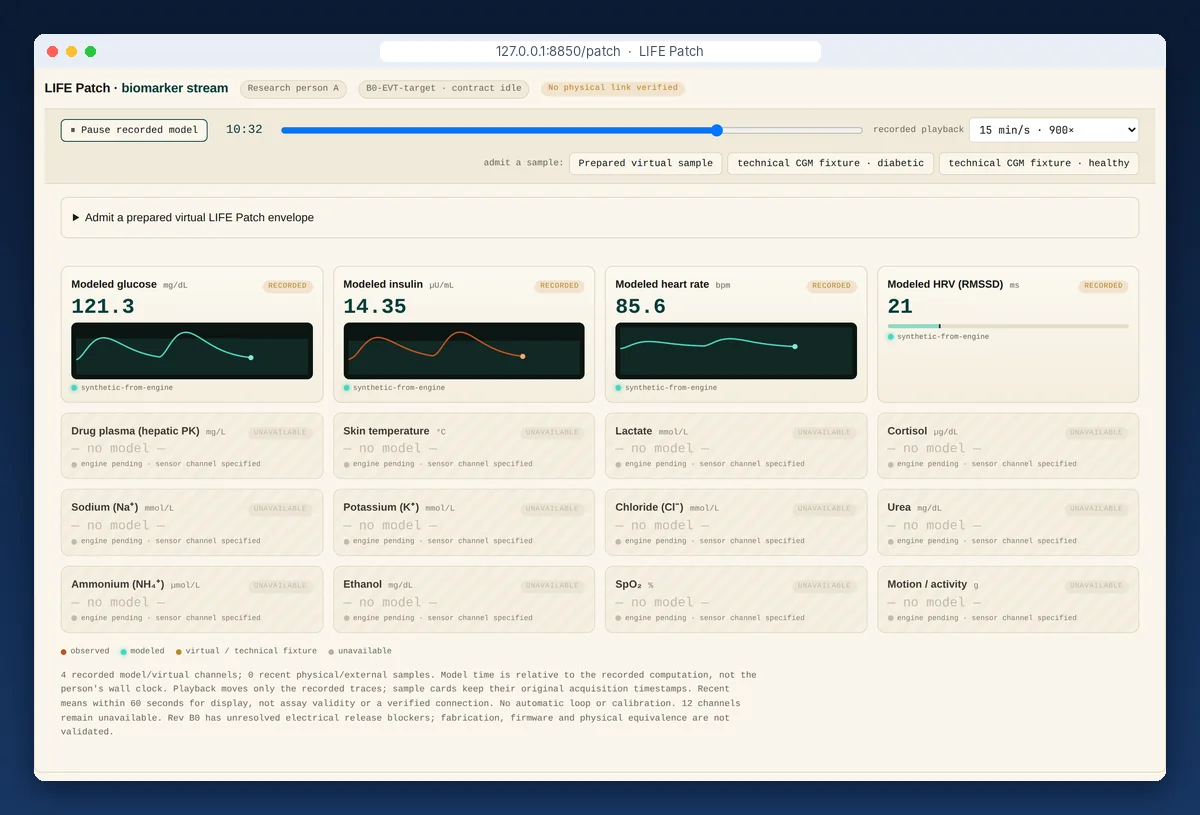
Task: Click the No physical link verified badge
Action: [x=613, y=88]
